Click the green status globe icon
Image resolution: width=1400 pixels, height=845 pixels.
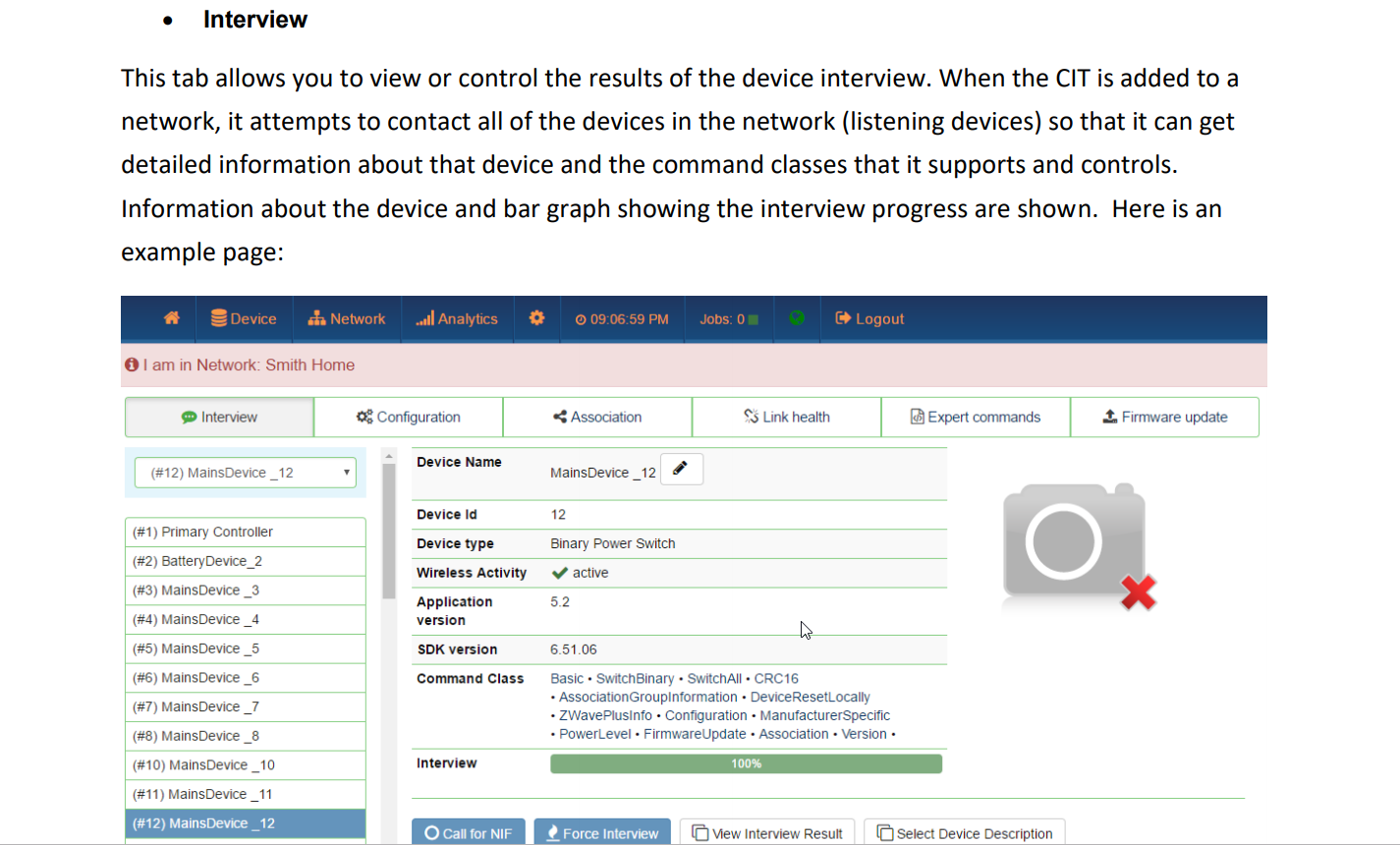click(x=797, y=317)
